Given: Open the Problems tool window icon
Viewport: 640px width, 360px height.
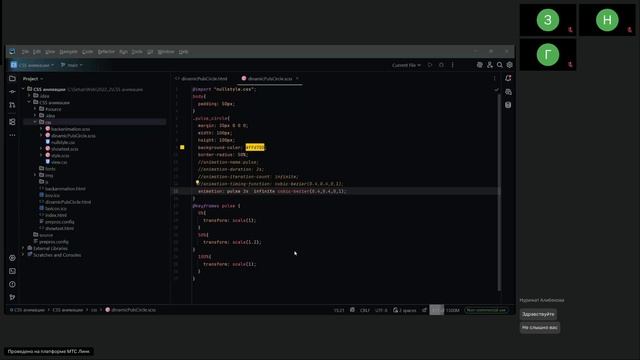Looking at the screenshot, I should point(12,284).
